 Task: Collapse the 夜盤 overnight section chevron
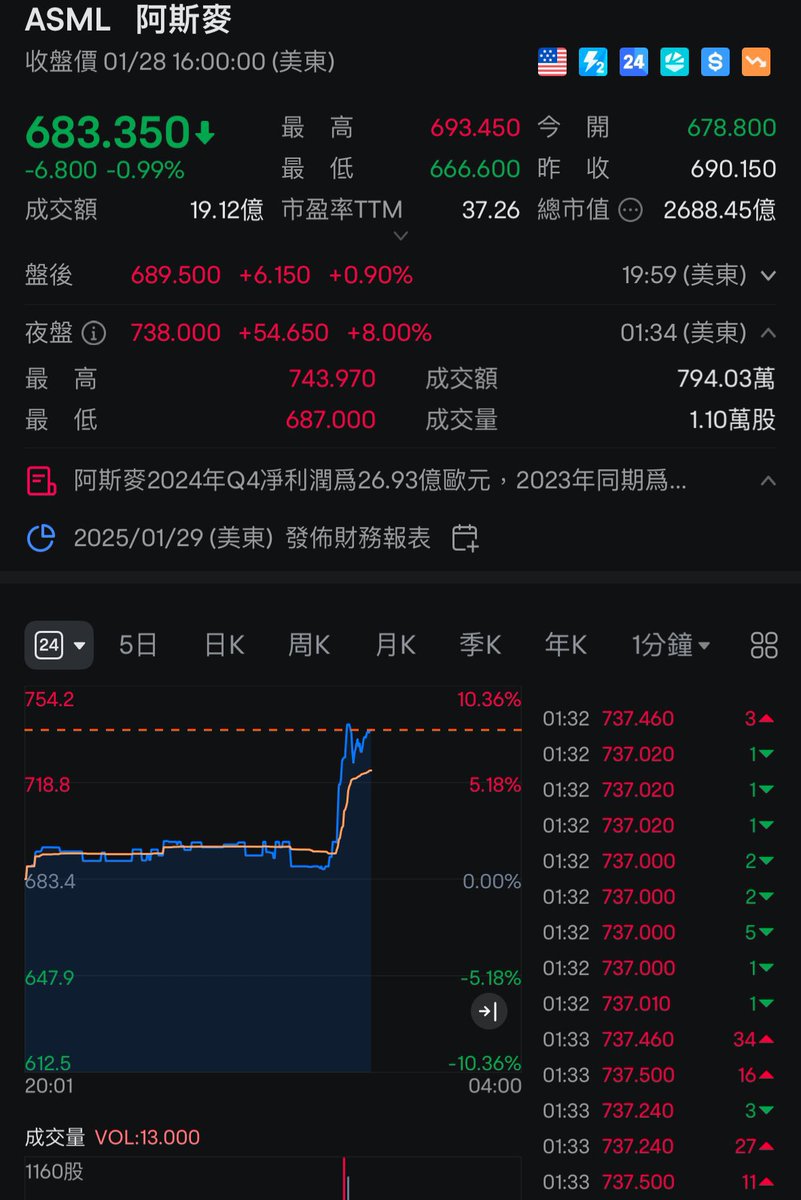pyautogui.click(x=768, y=332)
